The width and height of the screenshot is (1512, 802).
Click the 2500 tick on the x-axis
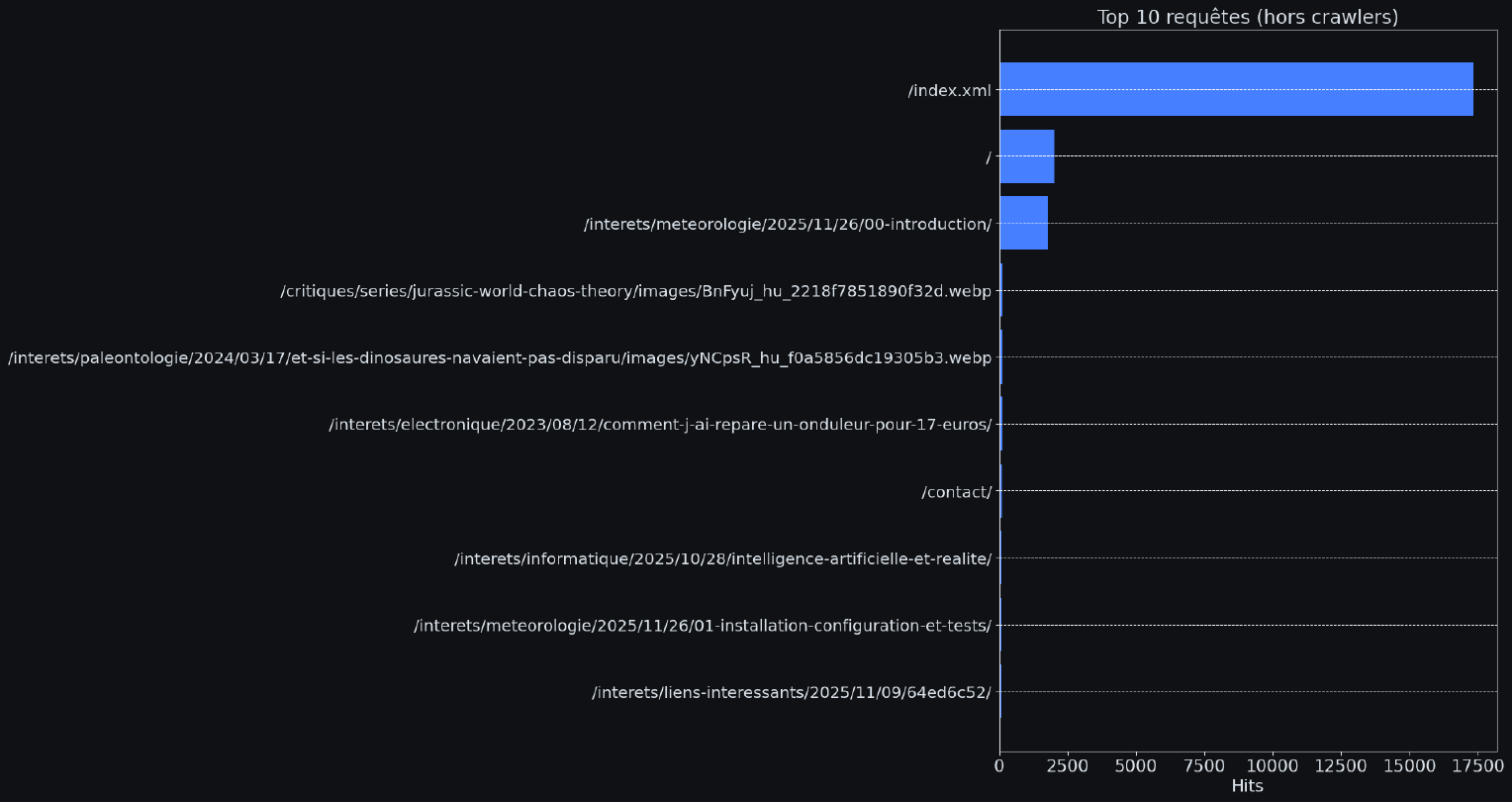pos(1067,765)
